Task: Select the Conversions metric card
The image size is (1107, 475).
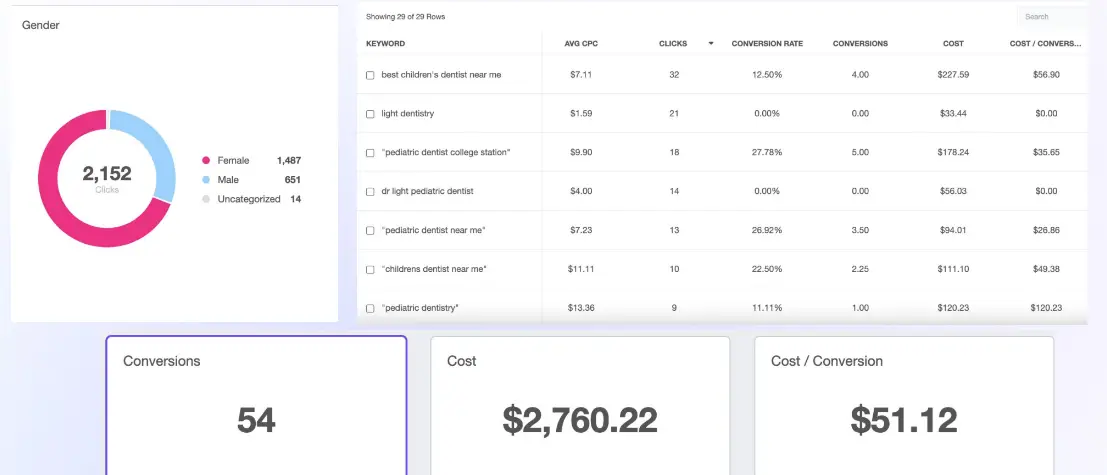Action: [x=256, y=405]
